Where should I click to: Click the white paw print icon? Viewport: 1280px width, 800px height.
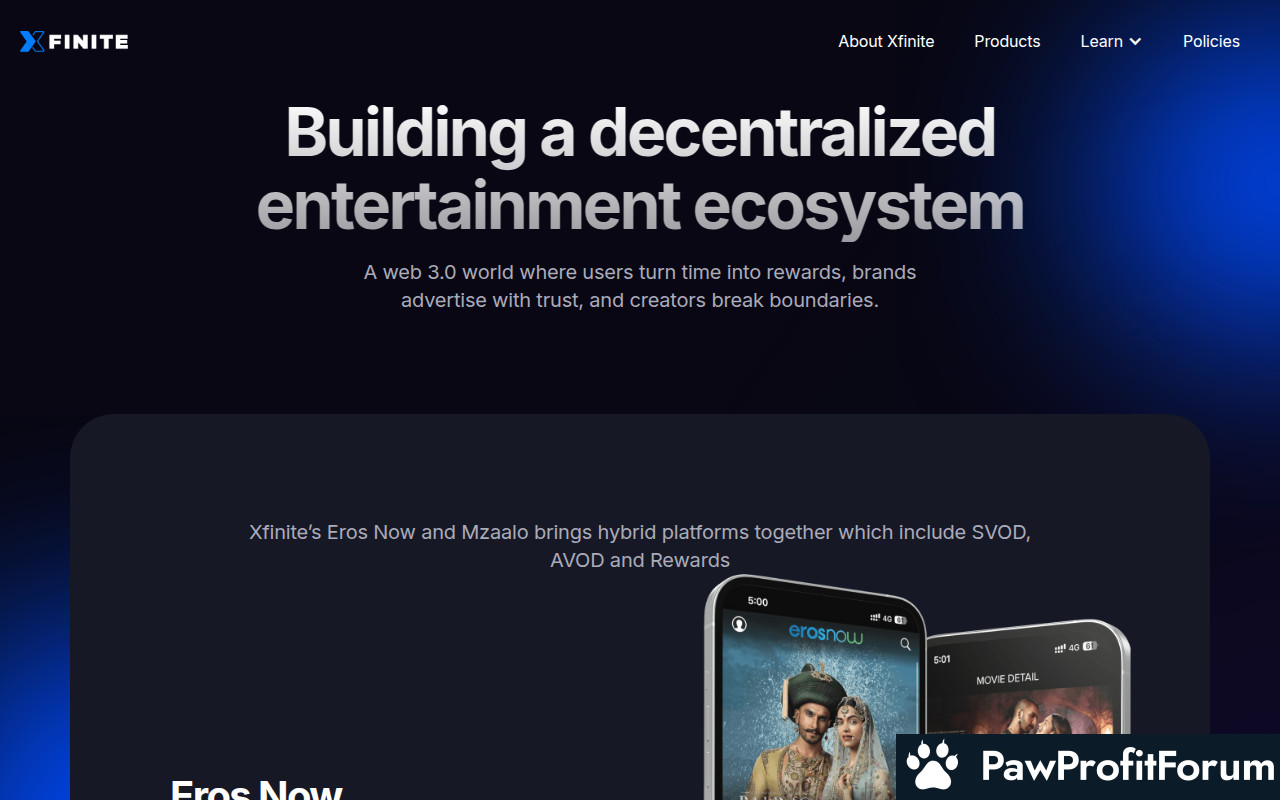point(932,767)
